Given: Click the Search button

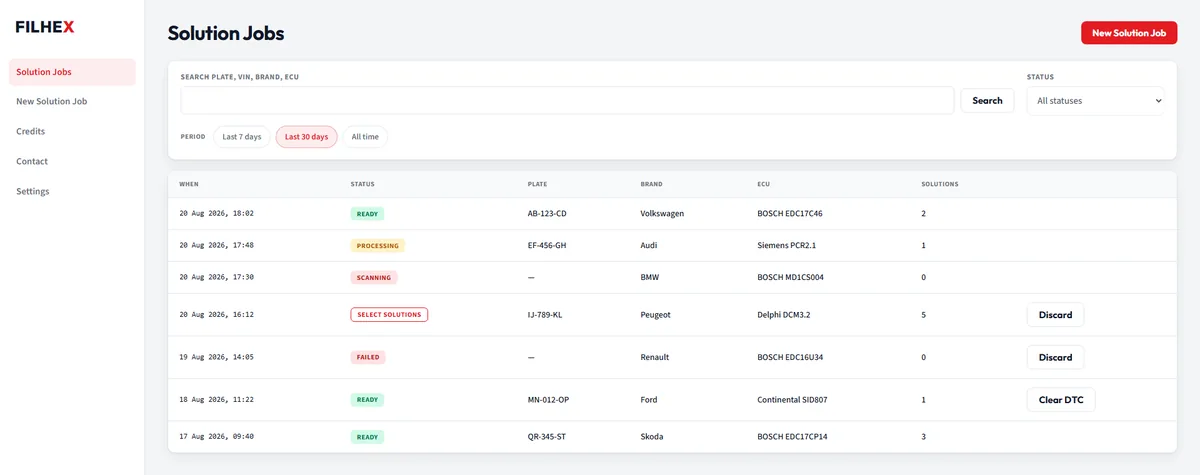Looking at the screenshot, I should [x=987, y=100].
